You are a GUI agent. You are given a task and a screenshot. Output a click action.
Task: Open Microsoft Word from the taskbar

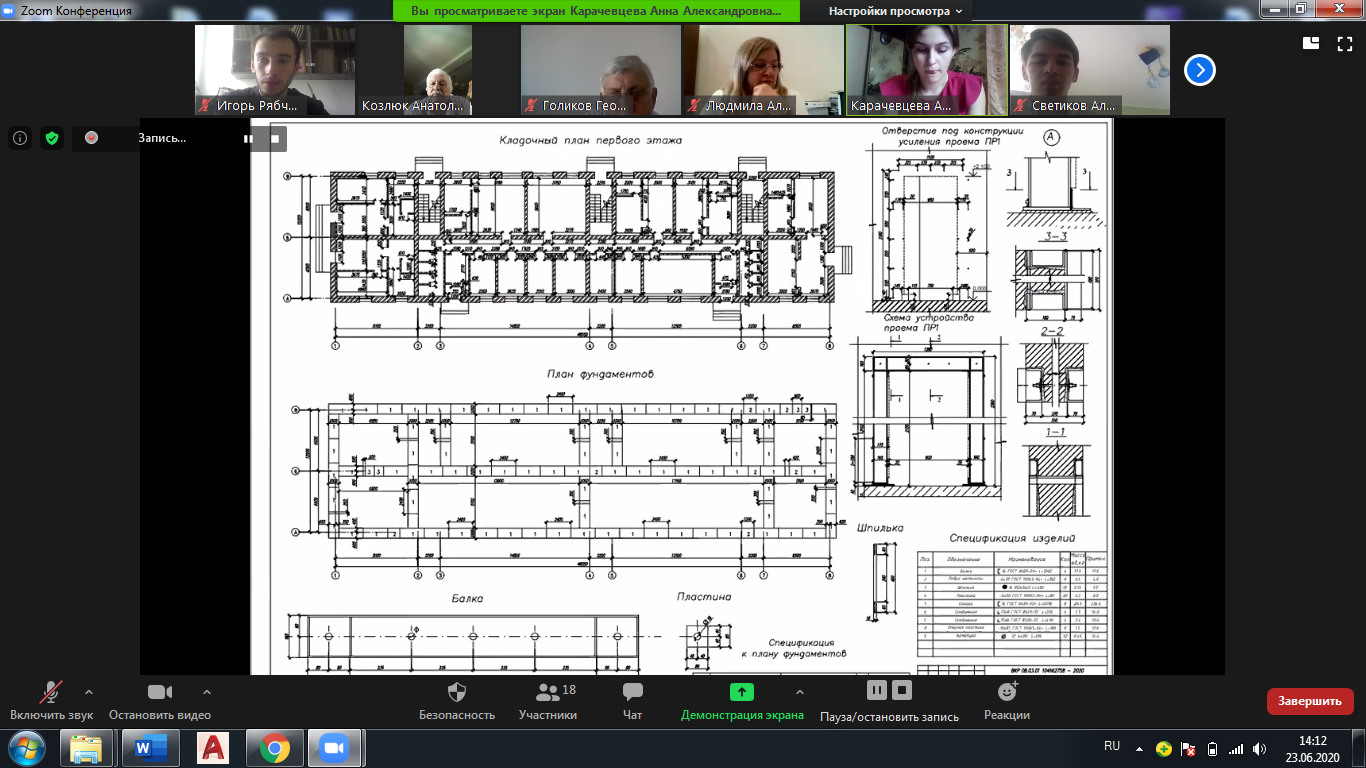coord(150,748)
